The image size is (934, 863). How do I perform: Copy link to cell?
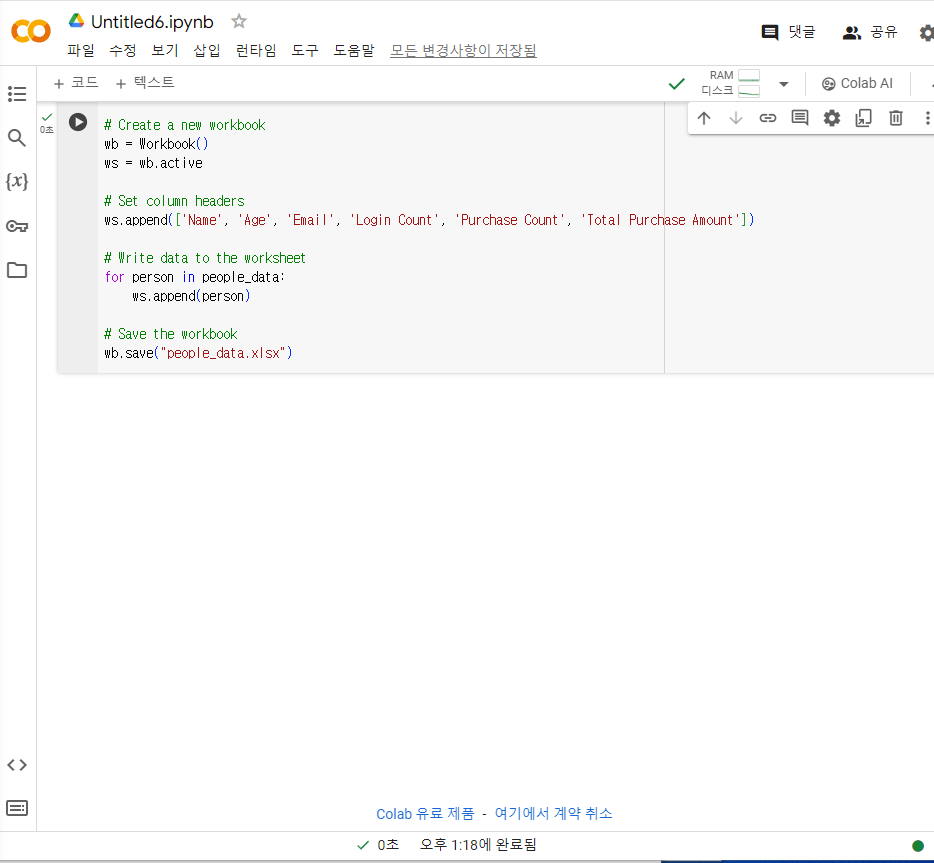768,118
